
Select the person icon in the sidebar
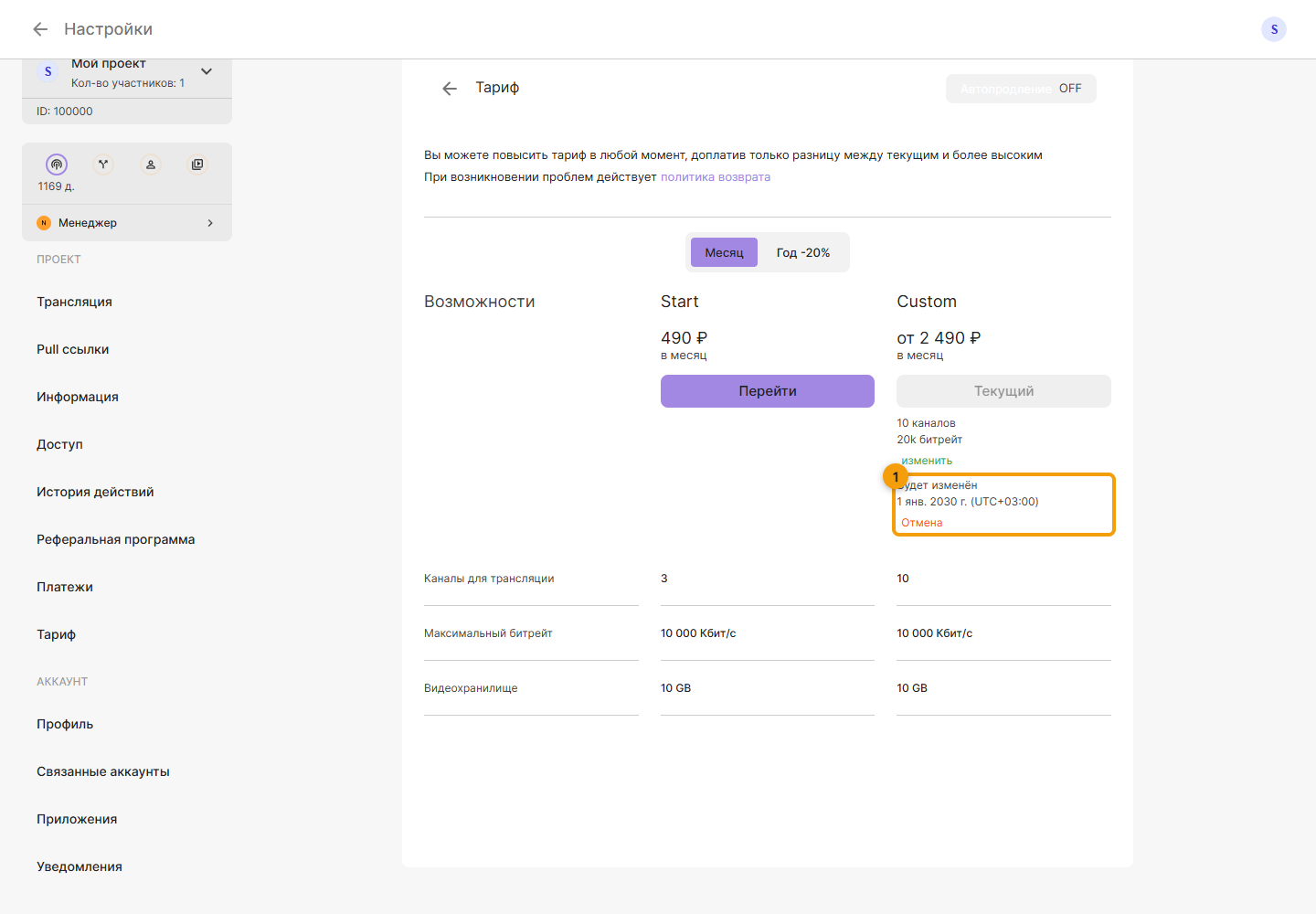coord(151,165)
